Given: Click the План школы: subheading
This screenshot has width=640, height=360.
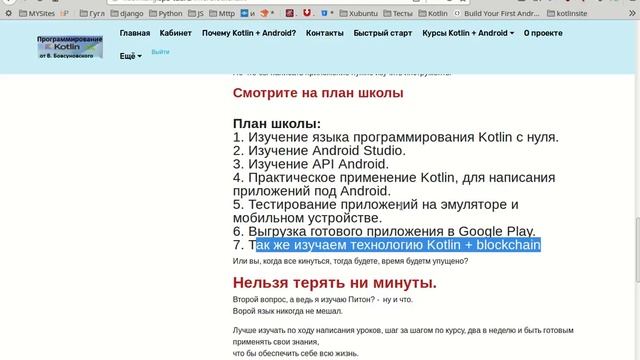Looking at the screenshot, I should [277, 123].
